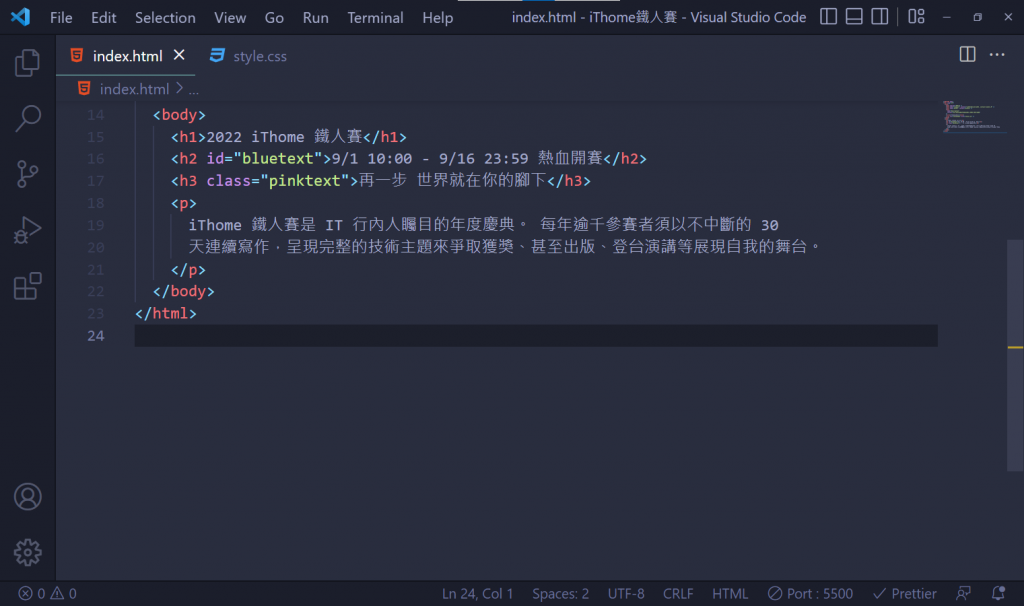Click the opening body tag on line 14
The width and height of the screenshot is (1024, 606).
(180, 115)
